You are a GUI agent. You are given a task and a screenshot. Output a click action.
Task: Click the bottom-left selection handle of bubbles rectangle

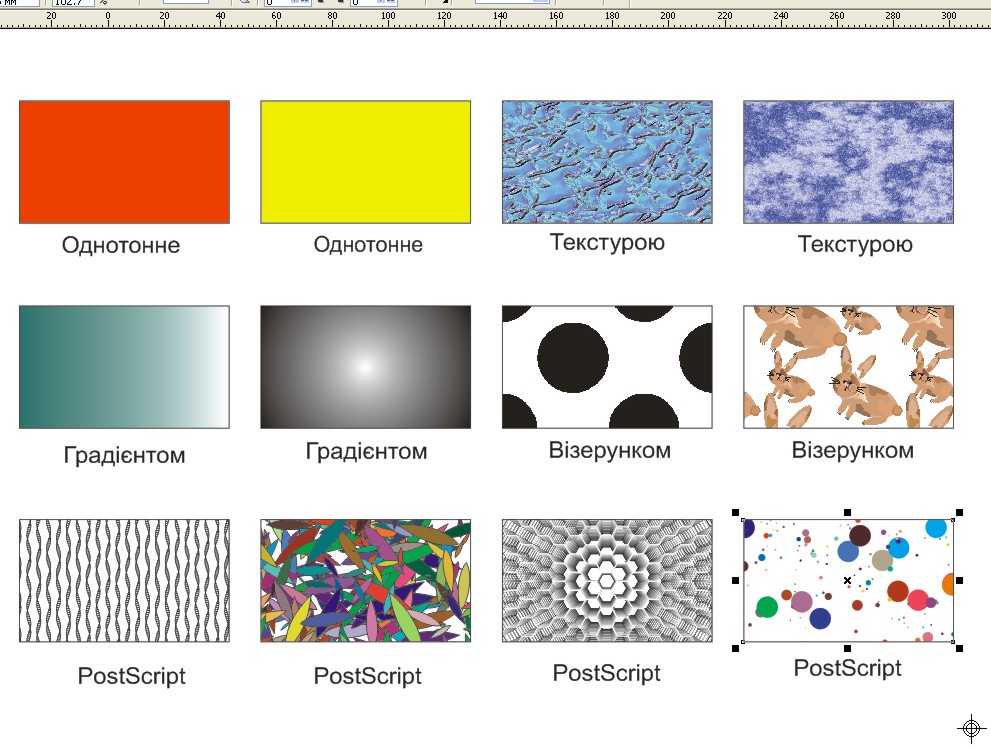pyautogui.click(x=736, y=648)
